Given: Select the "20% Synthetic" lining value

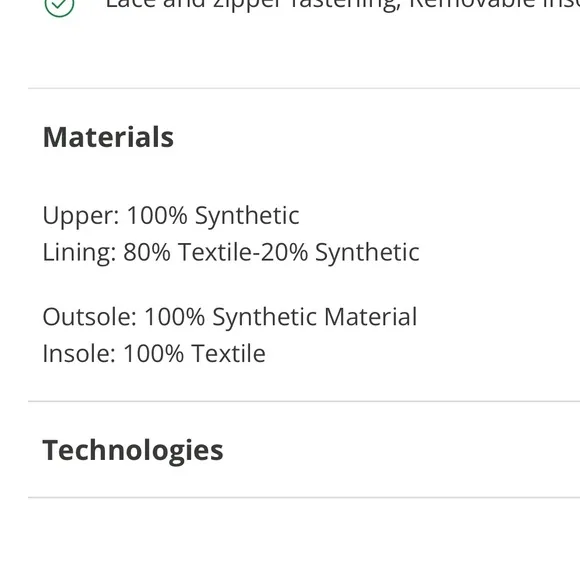Looking at the screenshot, I should coord(340,253).
